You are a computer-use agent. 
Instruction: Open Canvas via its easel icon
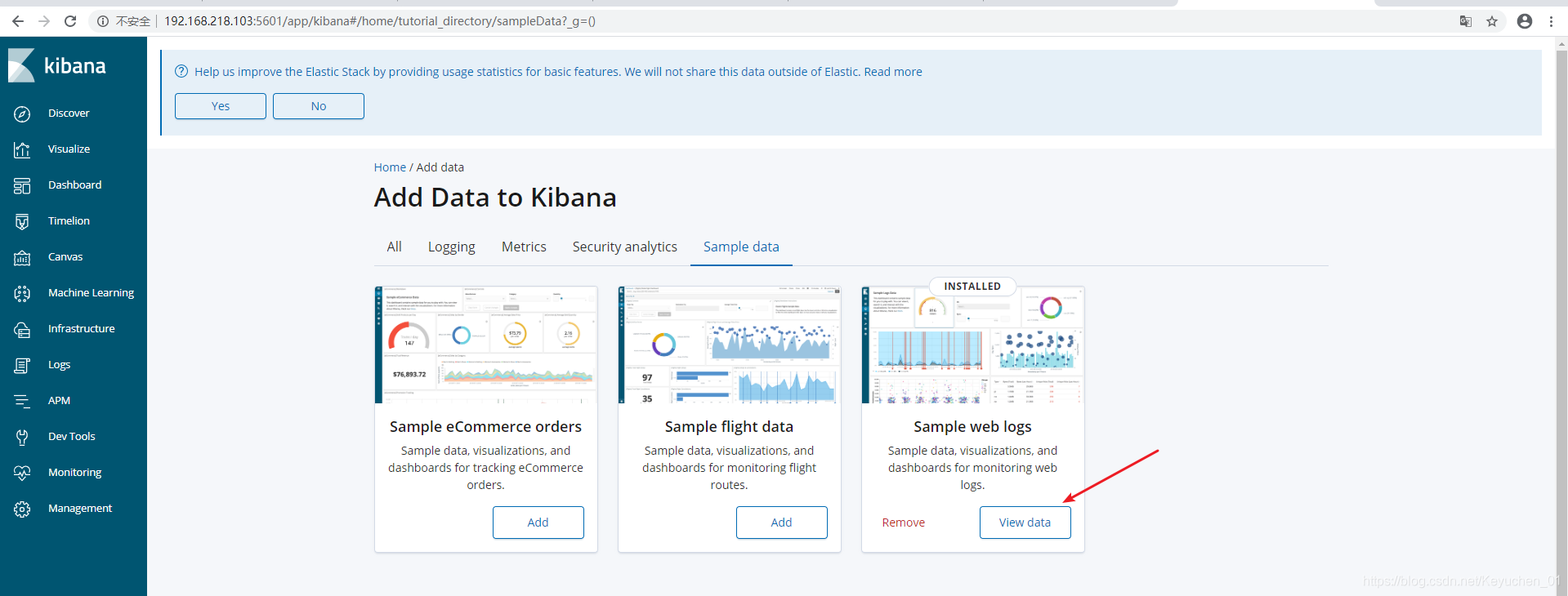[22, 257]
